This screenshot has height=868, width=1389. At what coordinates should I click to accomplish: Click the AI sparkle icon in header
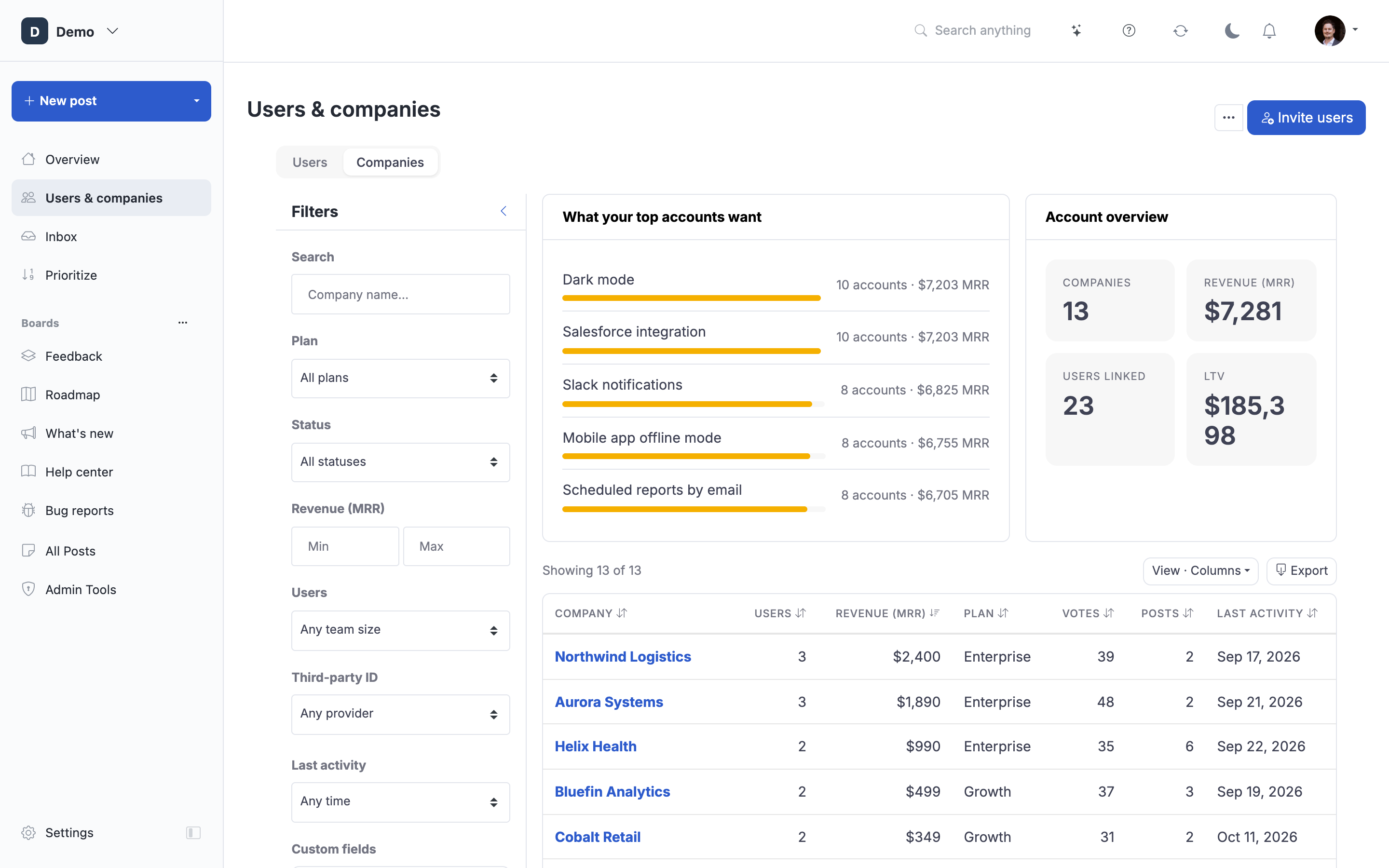[1076, 31]
